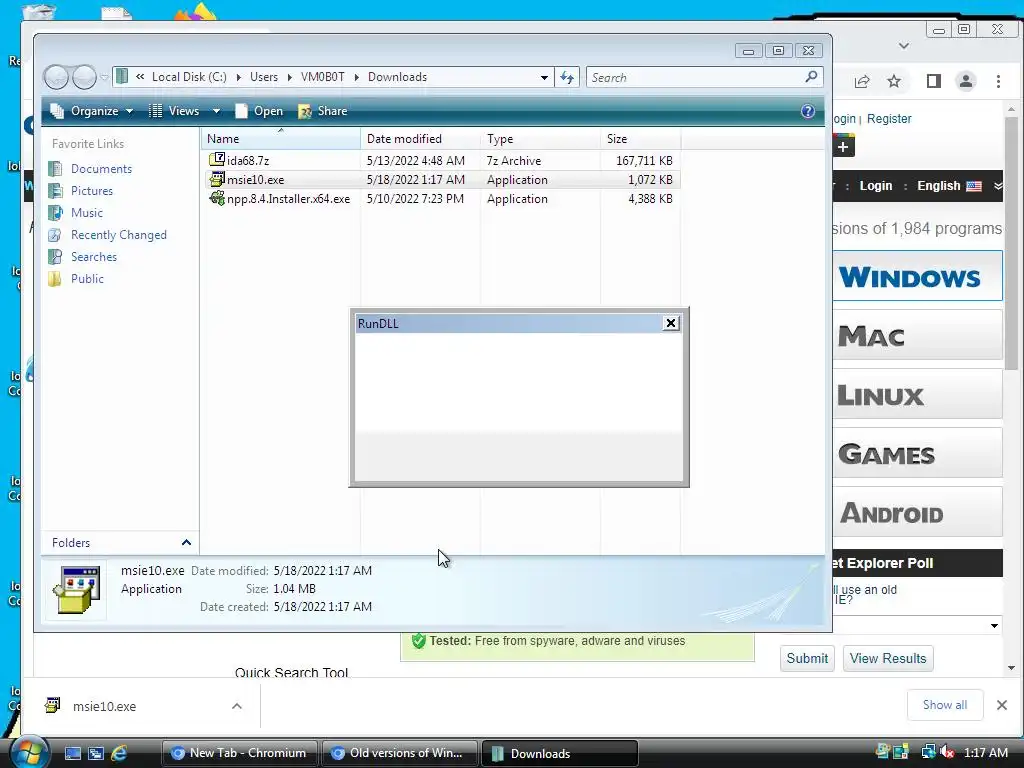Open the browser three-dot menu
1024x768 pixels.
[998, 81]
